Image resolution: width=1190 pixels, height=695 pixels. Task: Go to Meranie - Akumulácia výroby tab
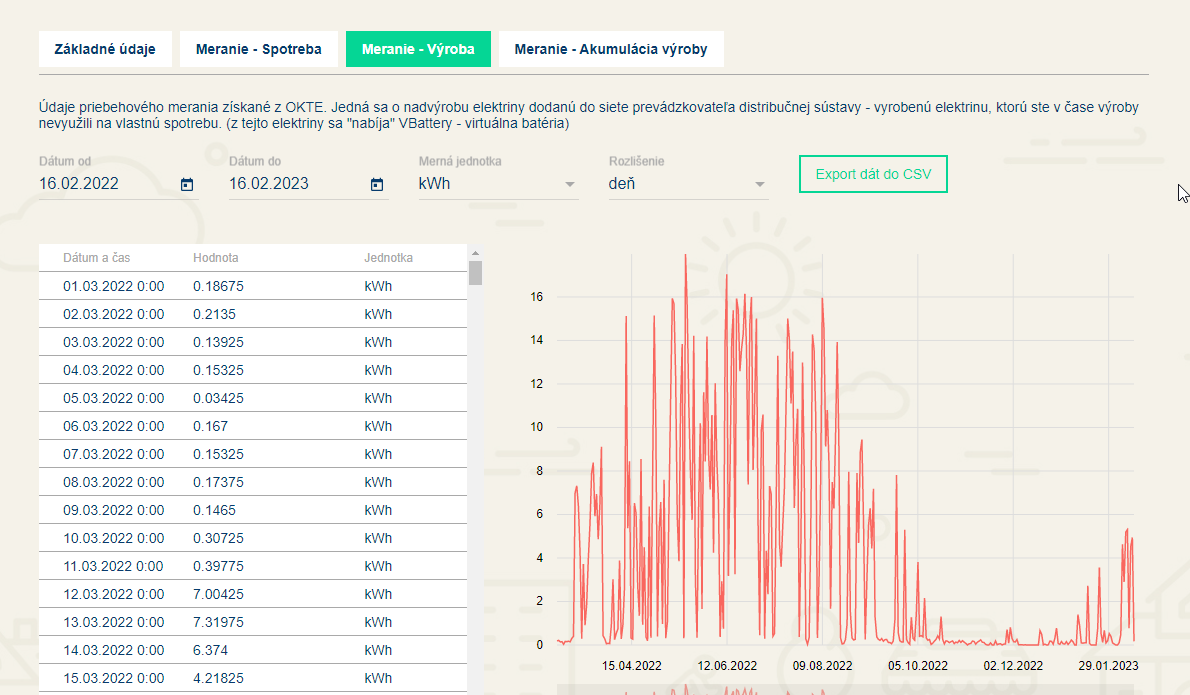(x=611, y=49)
